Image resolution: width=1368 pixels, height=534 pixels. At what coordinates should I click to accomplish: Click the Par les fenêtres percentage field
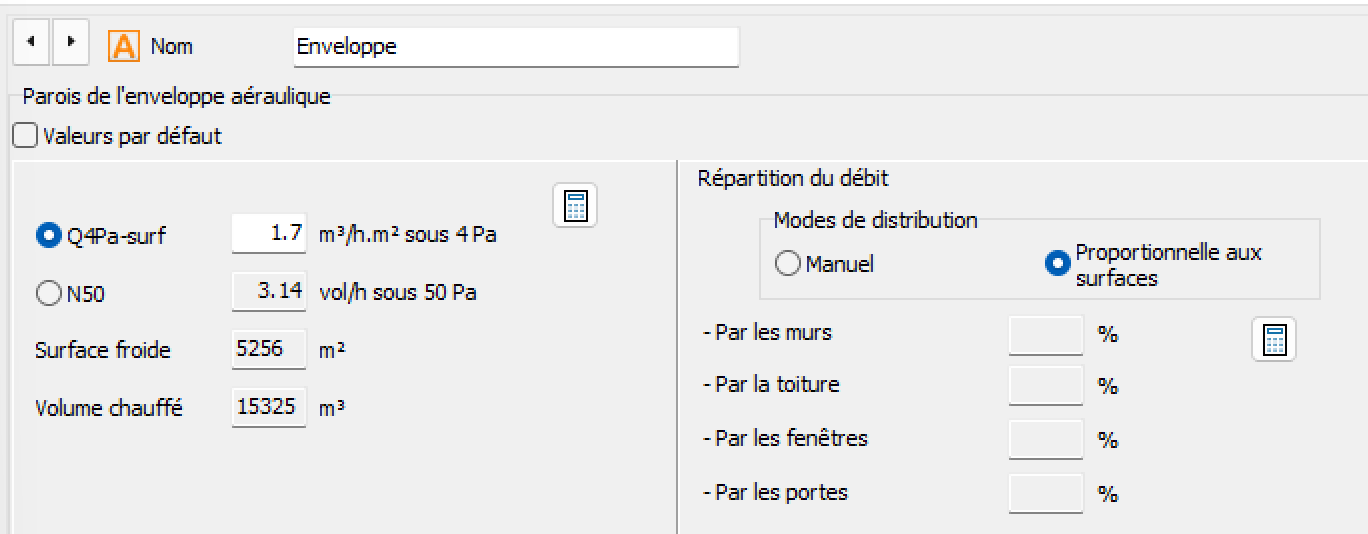(x=1045, y=439)
